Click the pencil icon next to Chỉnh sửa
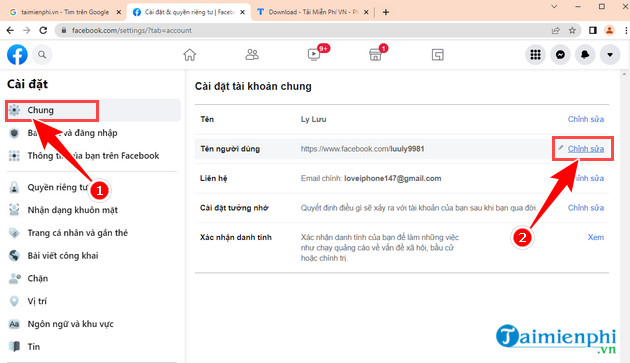The image size is (630, 363). pyautogui.click(x=560, y=148)
